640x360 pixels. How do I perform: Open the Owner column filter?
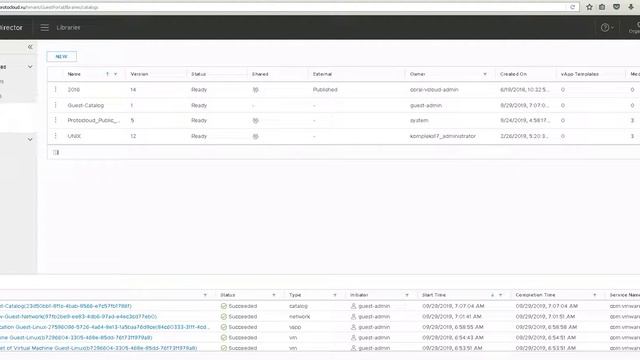pyautogui.click(x=485, y=74)
